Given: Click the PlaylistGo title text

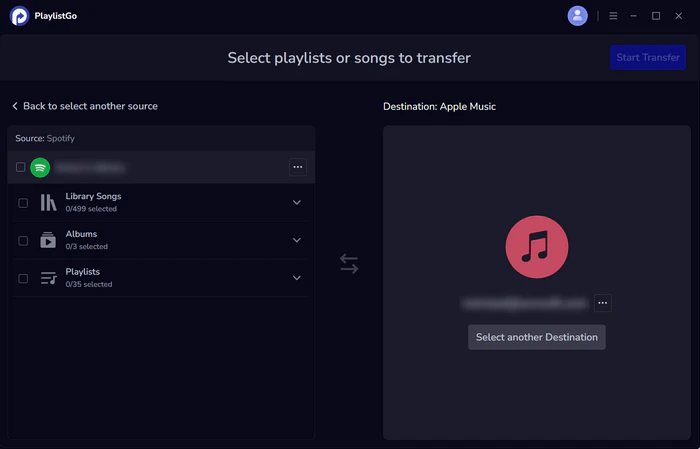Looking at the screenshot, I should click(56, 16).
